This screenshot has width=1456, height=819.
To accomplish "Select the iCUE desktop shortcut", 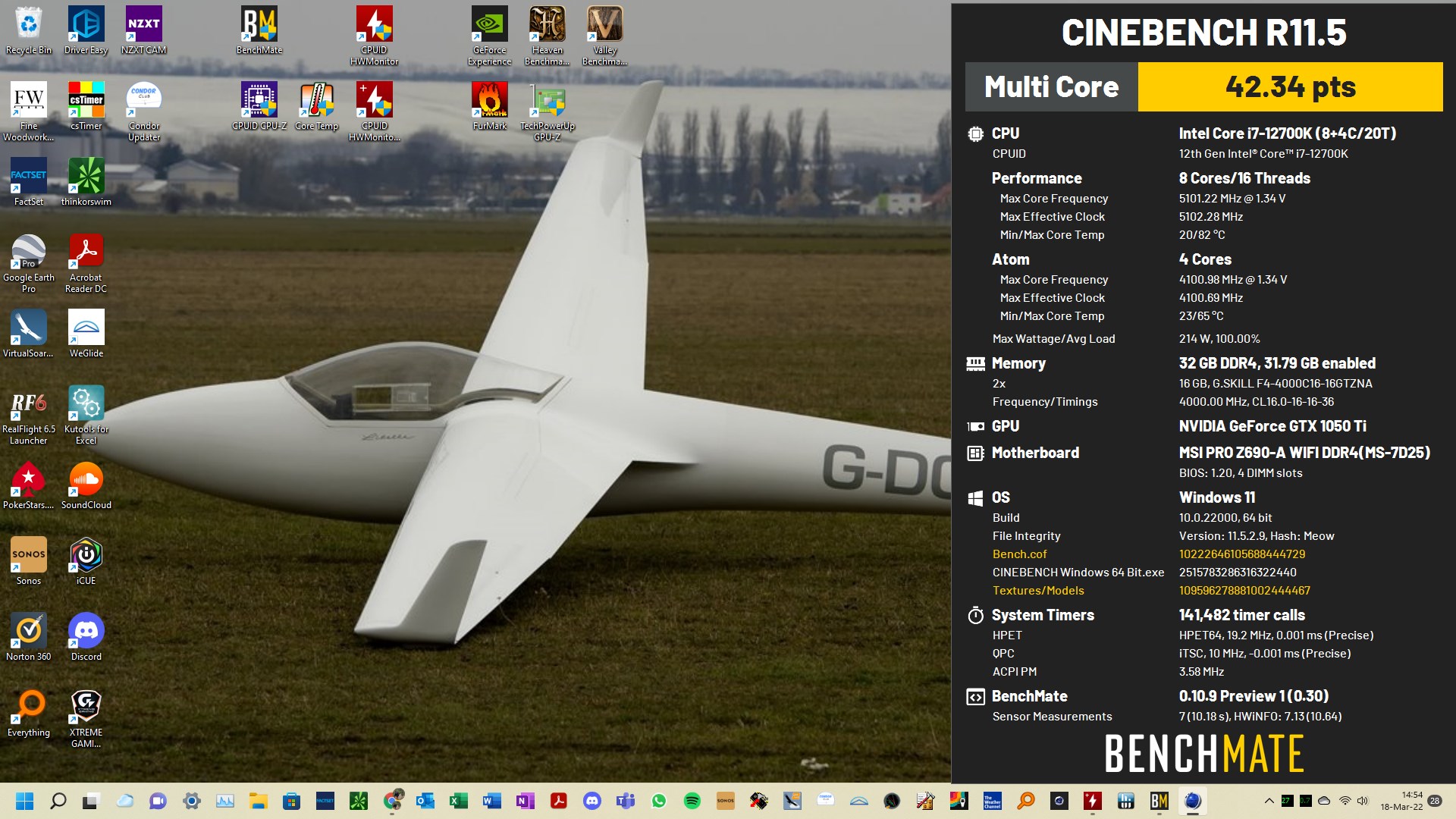I will click(x=86, y=562).
